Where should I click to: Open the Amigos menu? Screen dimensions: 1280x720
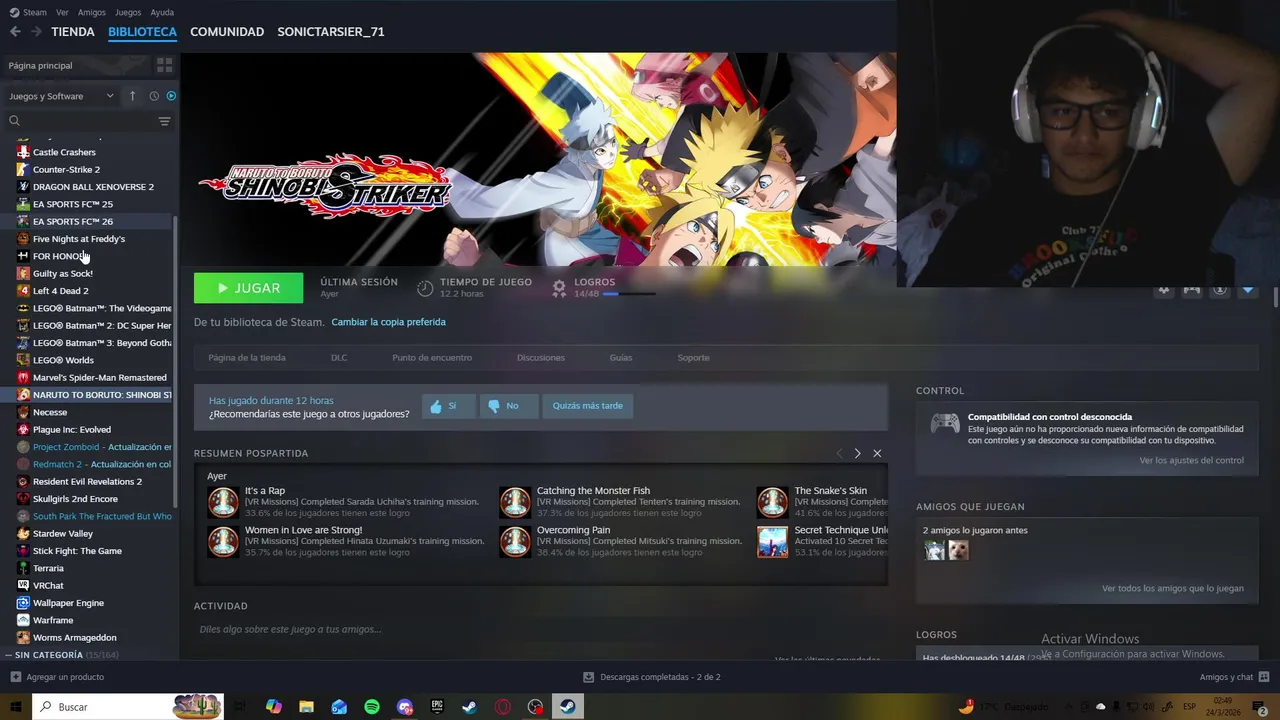(x=92, y=12)
